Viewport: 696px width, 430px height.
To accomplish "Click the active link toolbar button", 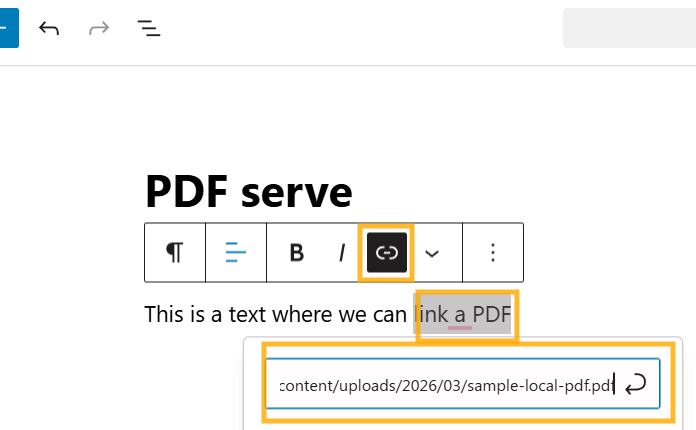I will (386, 253).
